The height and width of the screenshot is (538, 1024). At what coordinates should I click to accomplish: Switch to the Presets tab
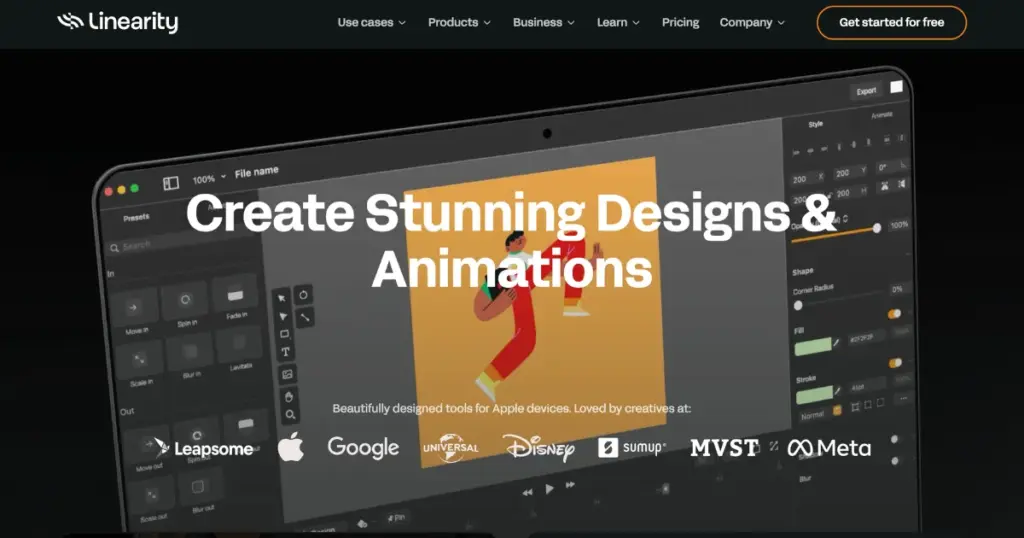click(x=136, y=217)
